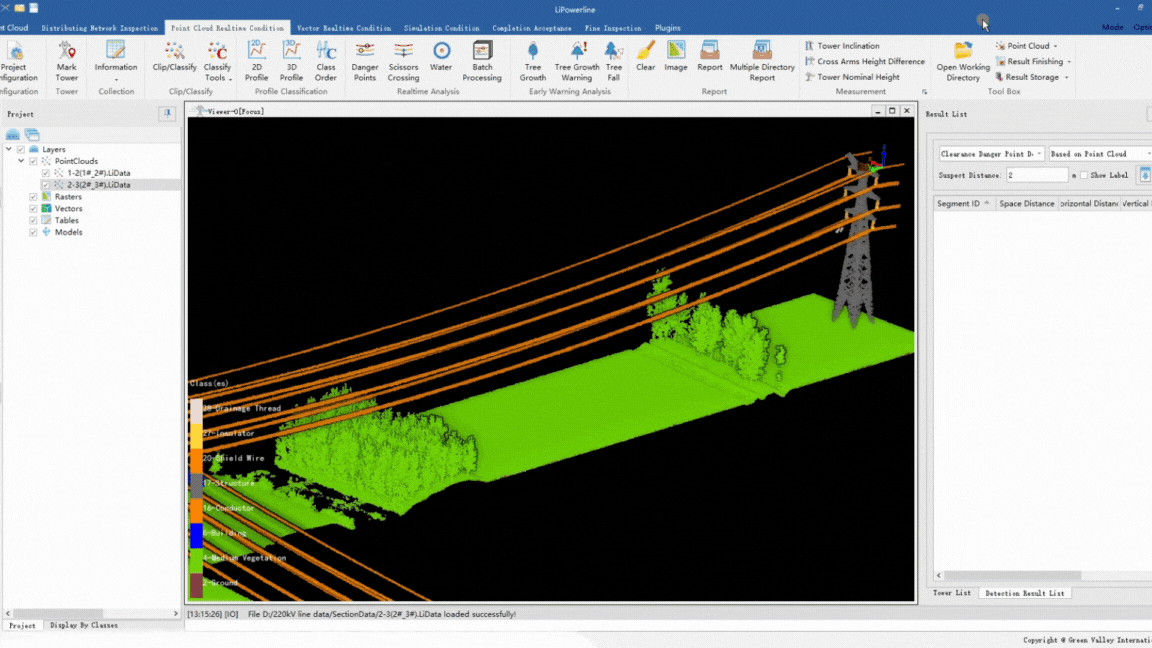Expand the Based on Point Cloud dropdown

click(x=1099, y=154)
